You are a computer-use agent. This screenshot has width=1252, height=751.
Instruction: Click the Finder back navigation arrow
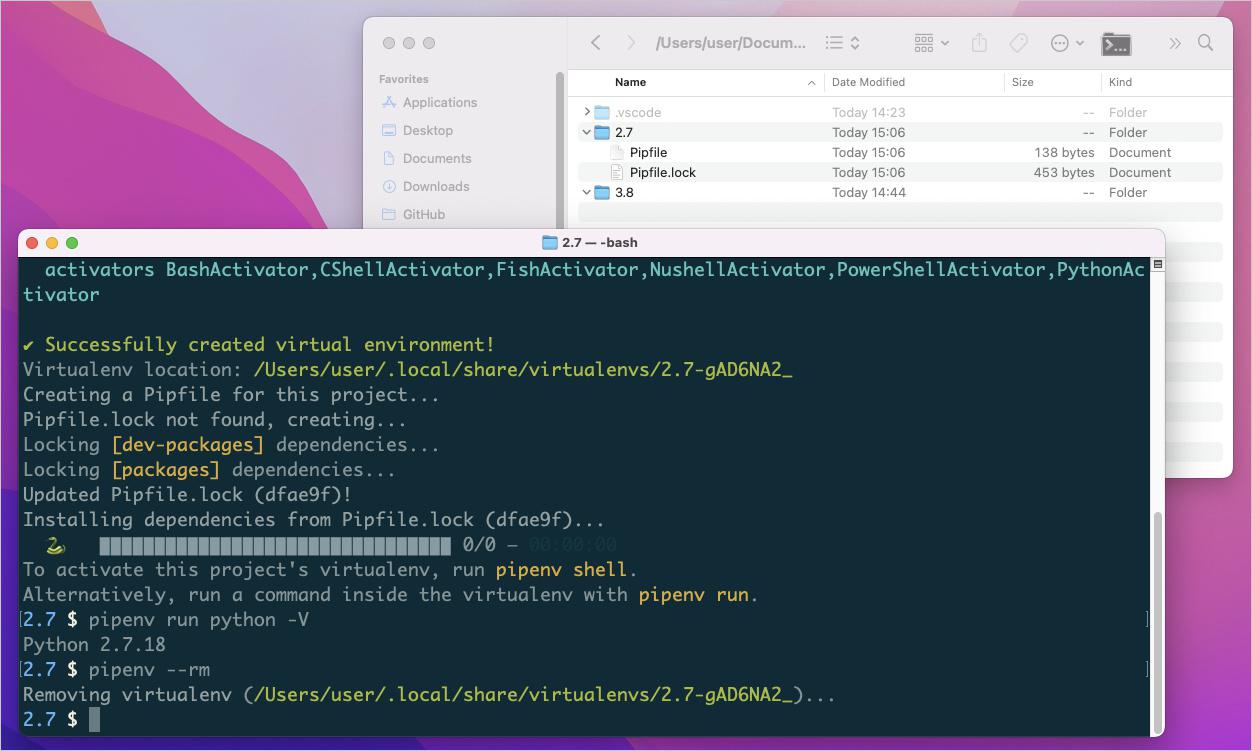pyautogui.click(x=596, y=43)
